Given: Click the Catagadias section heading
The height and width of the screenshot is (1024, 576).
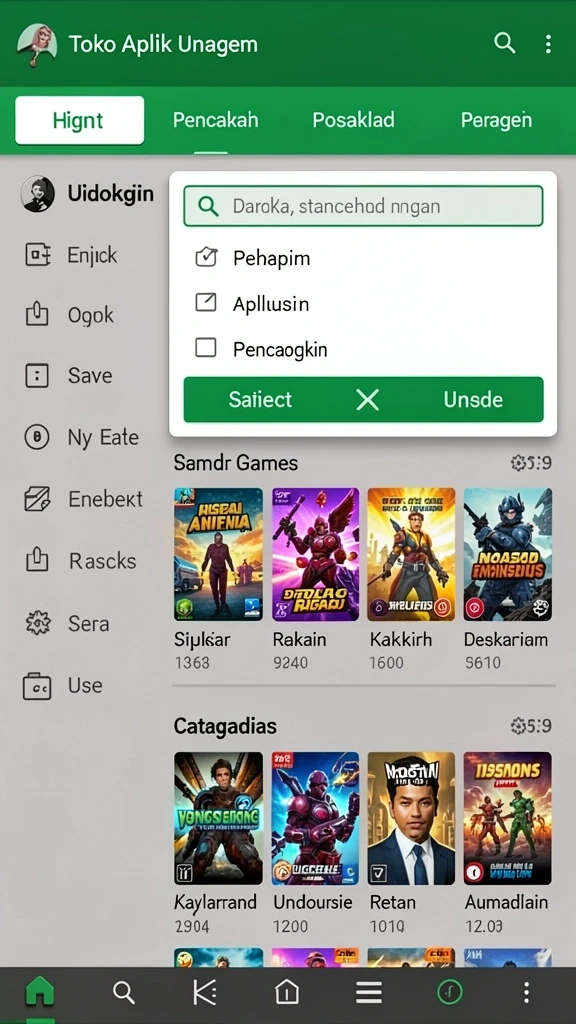Looking at the screenshot, I should [225, 726].
